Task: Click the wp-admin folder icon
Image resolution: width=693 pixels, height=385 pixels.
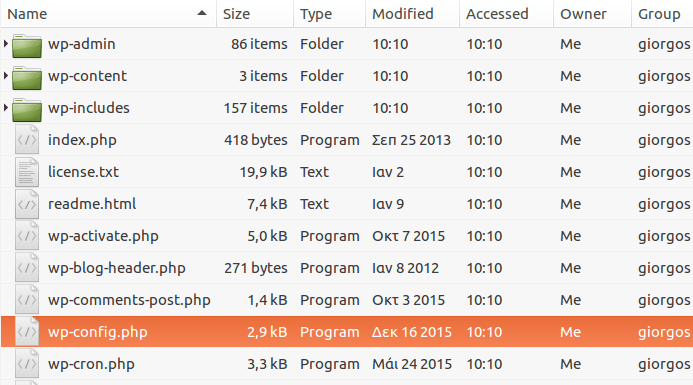Action: click(x=27, y=46)
